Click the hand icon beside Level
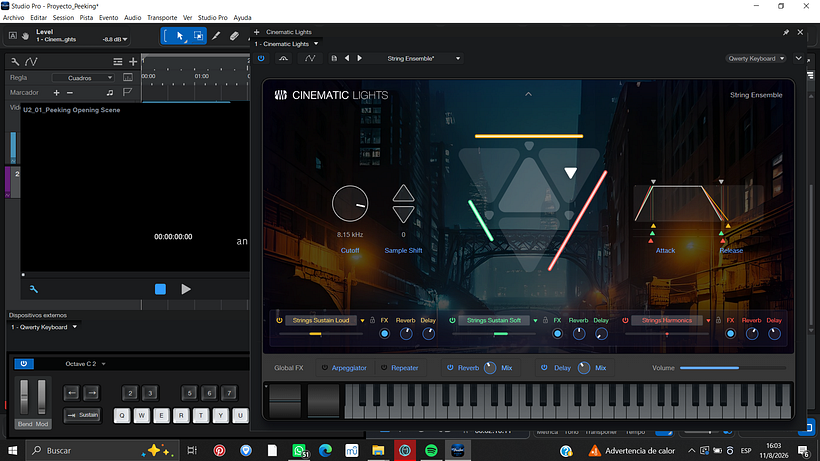 tap(25, 36)
